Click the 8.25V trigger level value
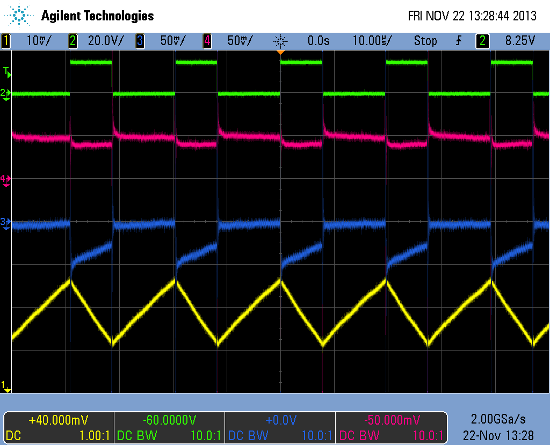 [x=520, y=41]
